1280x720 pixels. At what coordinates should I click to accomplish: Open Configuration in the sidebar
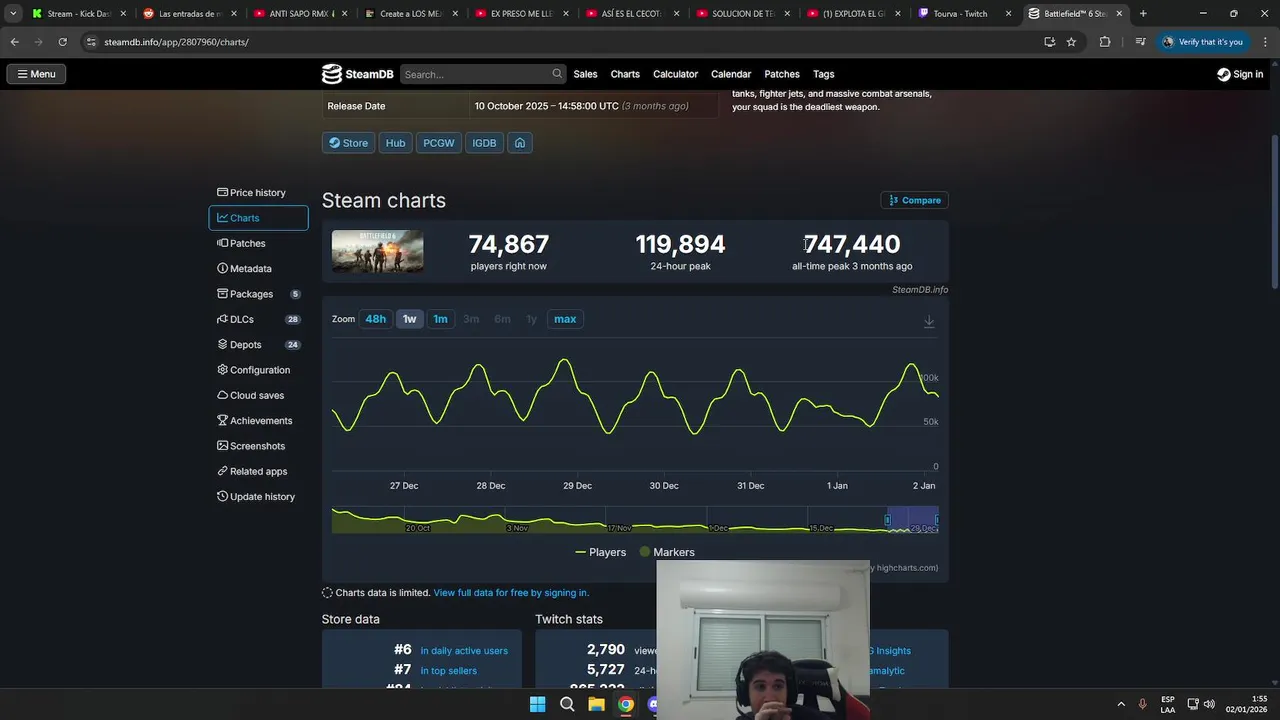coord(258,370)
